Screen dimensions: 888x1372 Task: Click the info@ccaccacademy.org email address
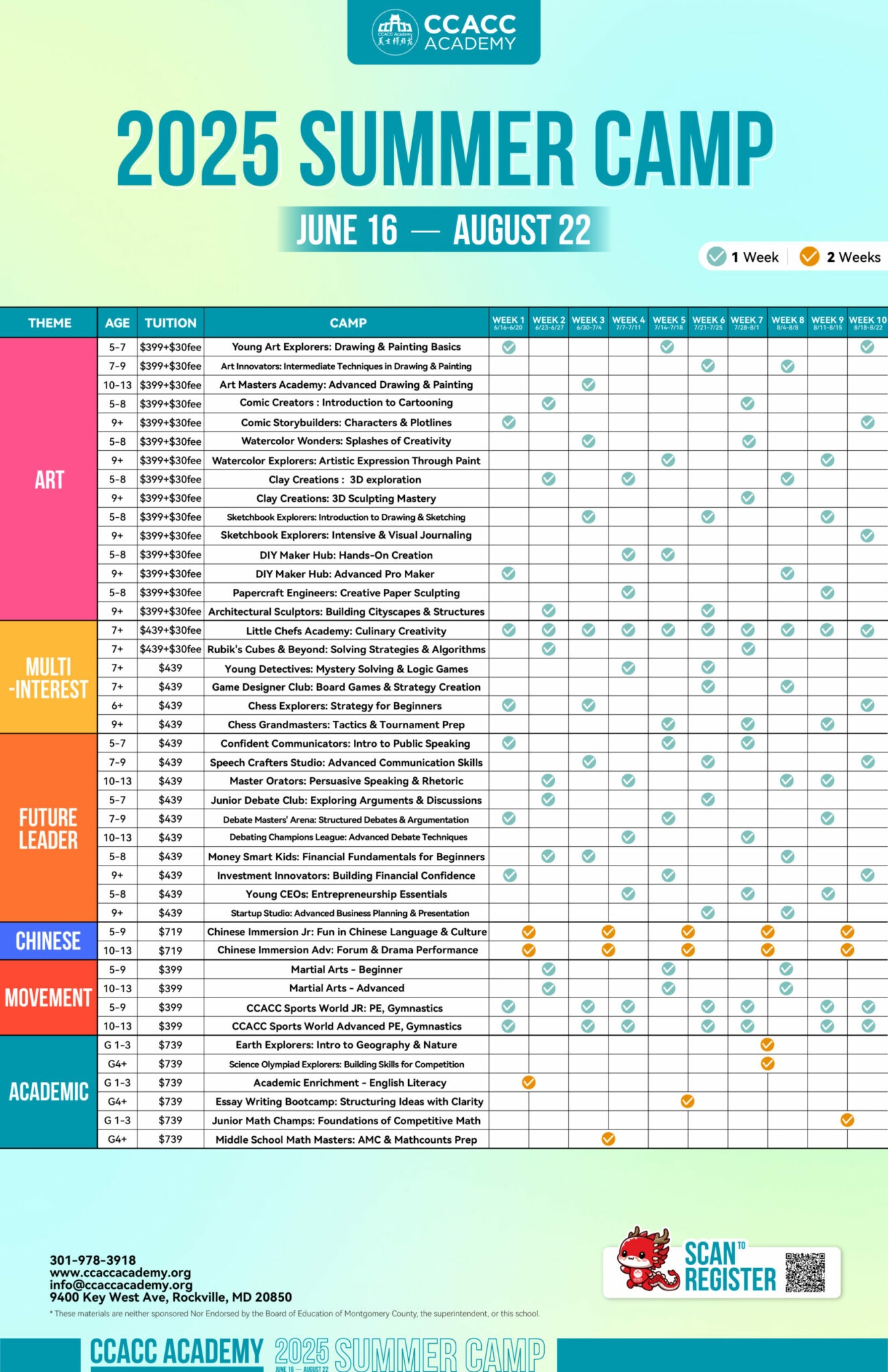coord(121,1284)
